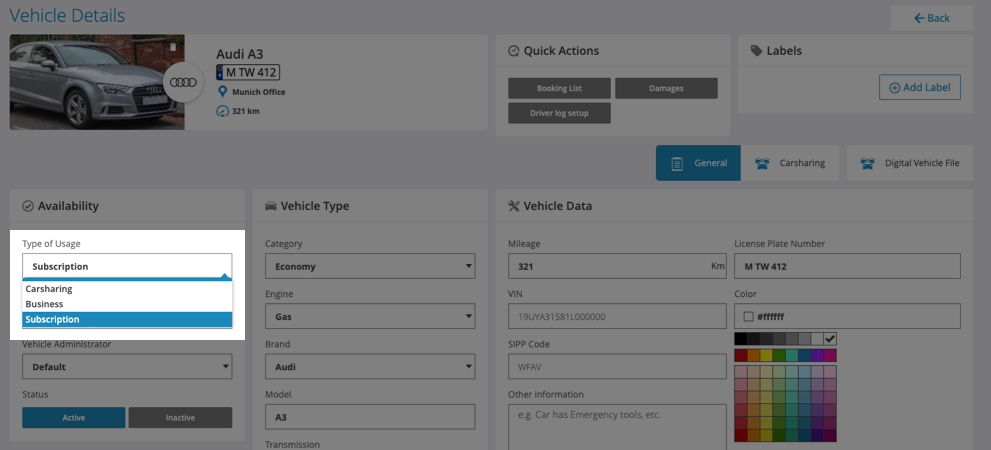Click the Quick Actions header icon
Viewport: 991px width, 450px height.
[x=514, y=51]
